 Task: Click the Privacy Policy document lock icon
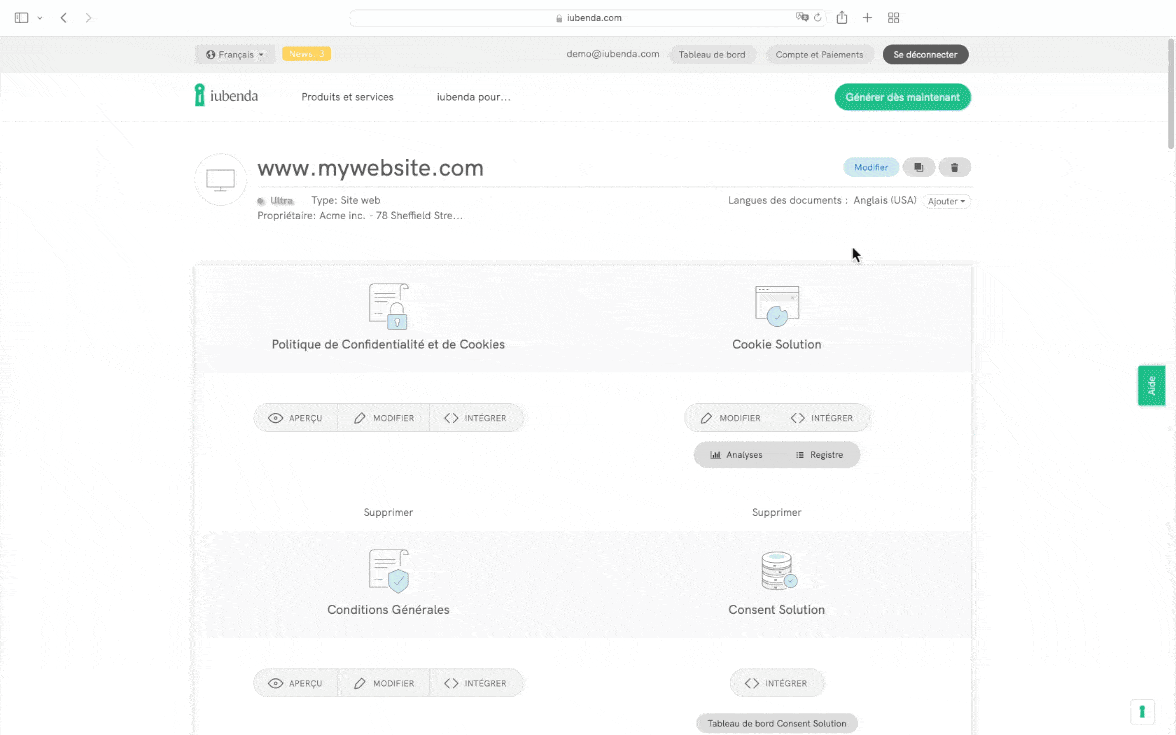click(x=389, y=306)
